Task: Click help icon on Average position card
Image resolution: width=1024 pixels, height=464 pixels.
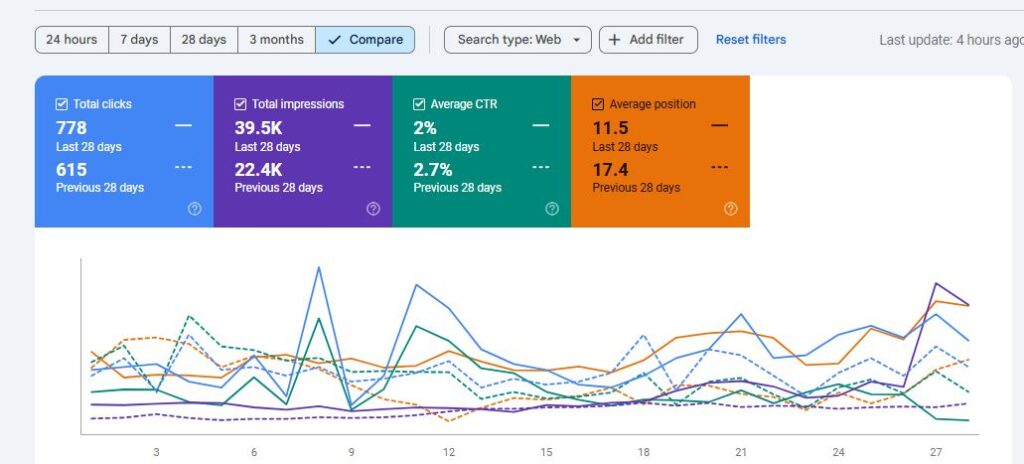Action: (731, 209)
